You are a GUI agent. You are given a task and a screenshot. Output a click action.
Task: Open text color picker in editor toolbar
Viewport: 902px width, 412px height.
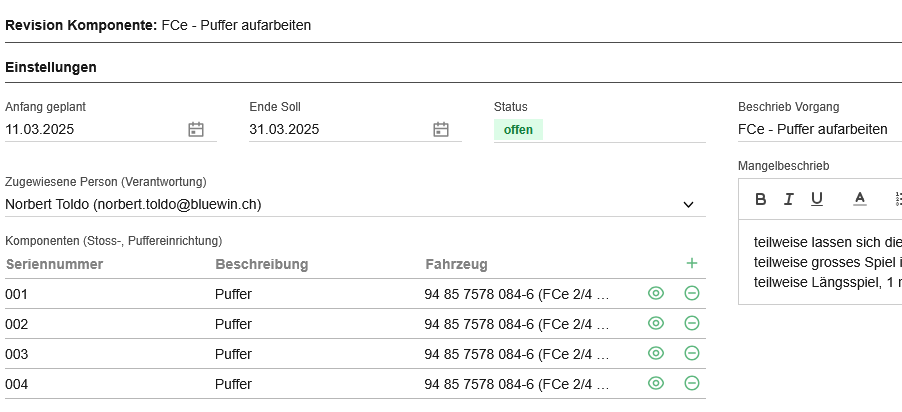click(x=859, y=199)
